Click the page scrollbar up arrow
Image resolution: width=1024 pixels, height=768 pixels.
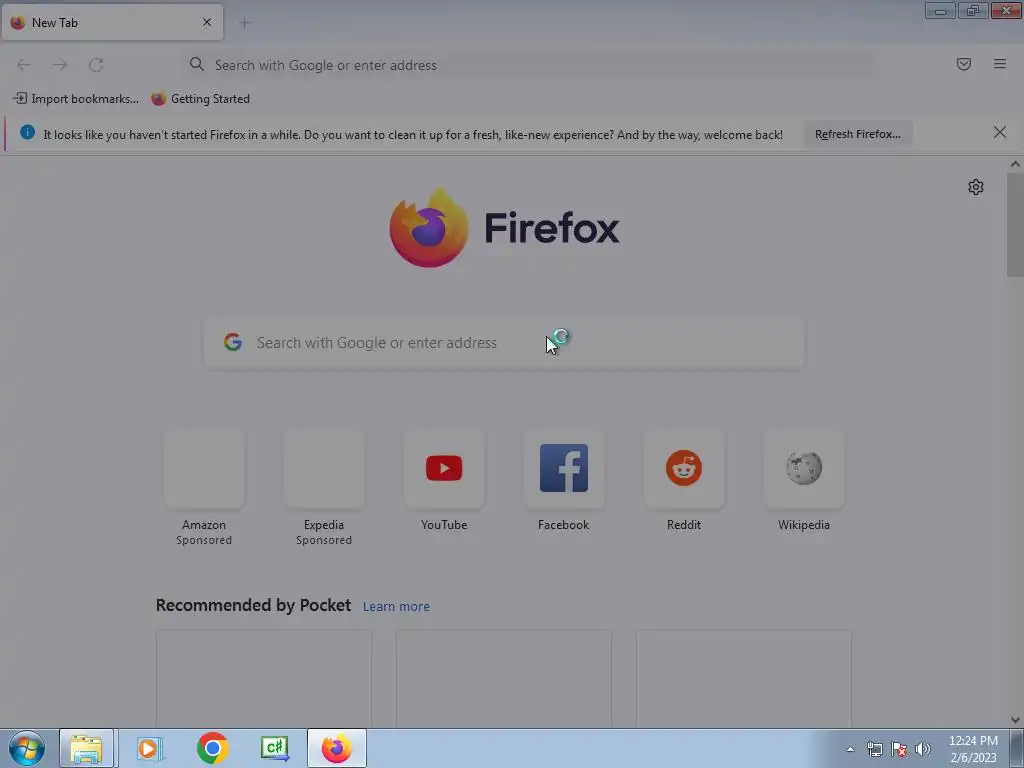tap(1015, 164)
